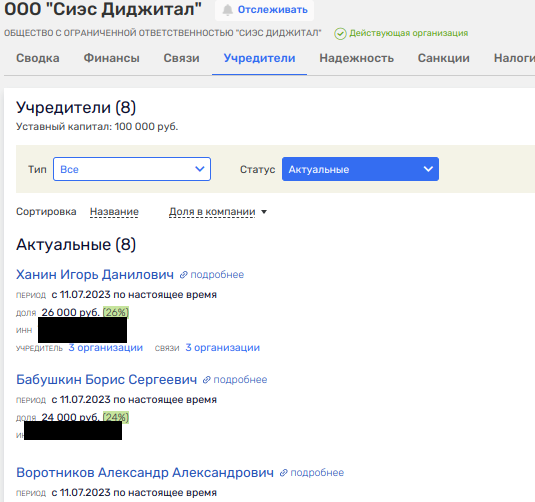
Task: Click Действующая организация status text
Action: [408, 33]
